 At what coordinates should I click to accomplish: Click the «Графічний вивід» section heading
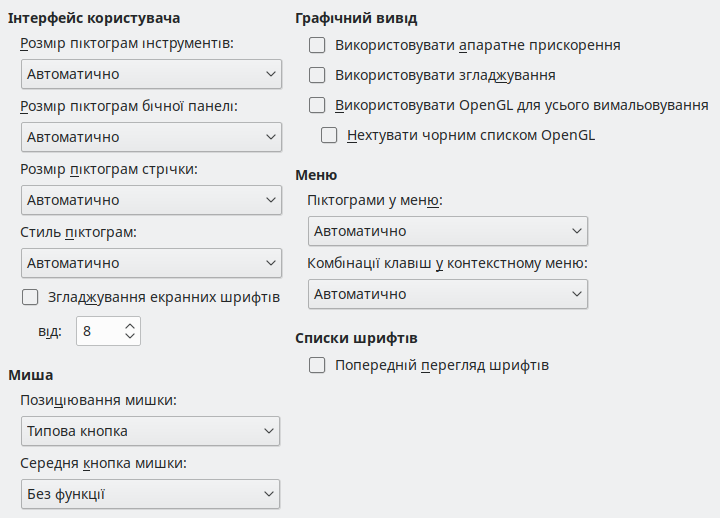click(357, 18)
